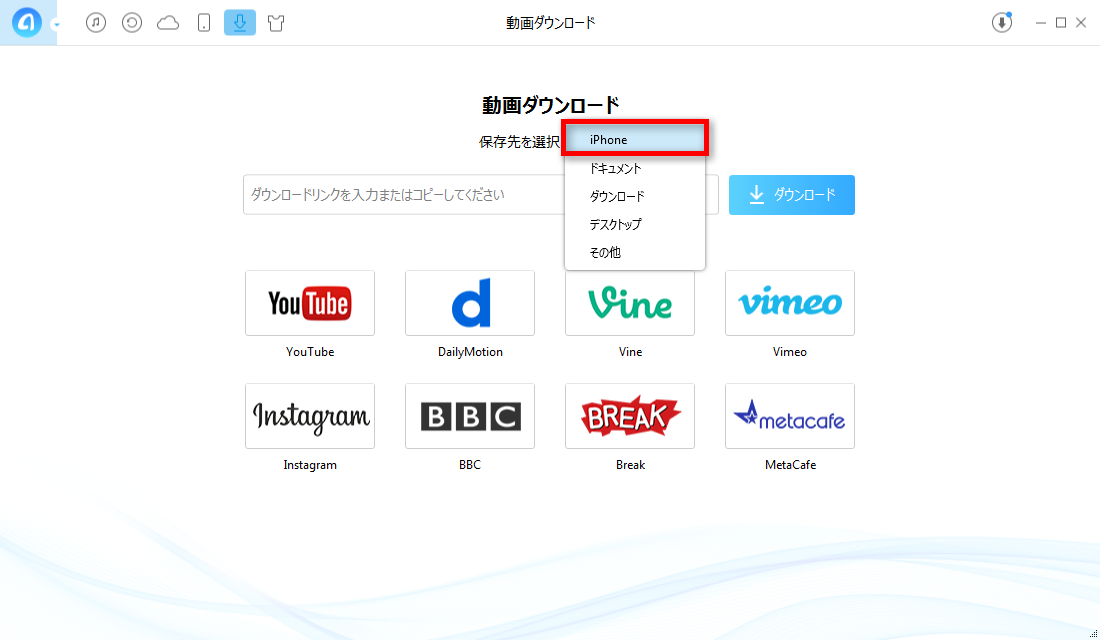The image size is (1100, 640).
Task: Click the DailyMotion label text
Action: 470,352
